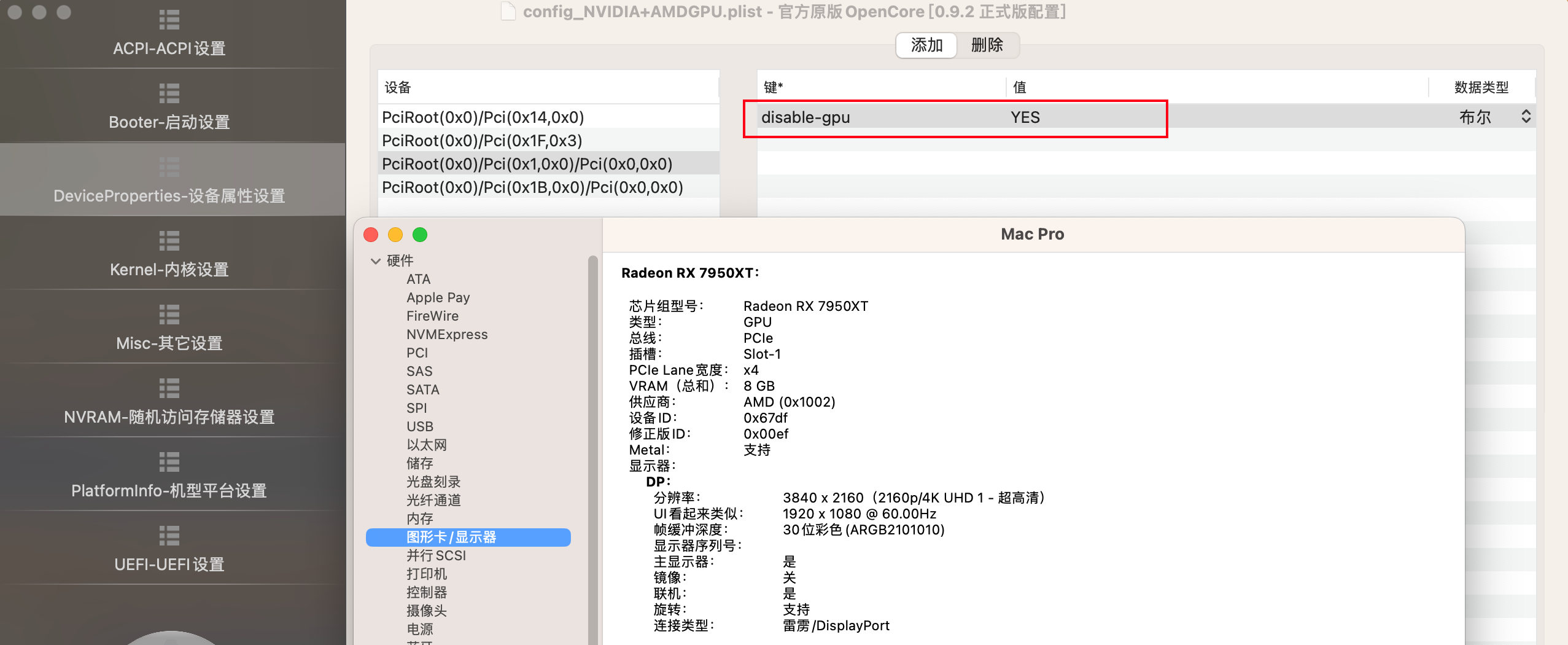The image size is (1568, 645).
Task: Select 打印机 in hardware list
Action: click(x=426, y=574)
